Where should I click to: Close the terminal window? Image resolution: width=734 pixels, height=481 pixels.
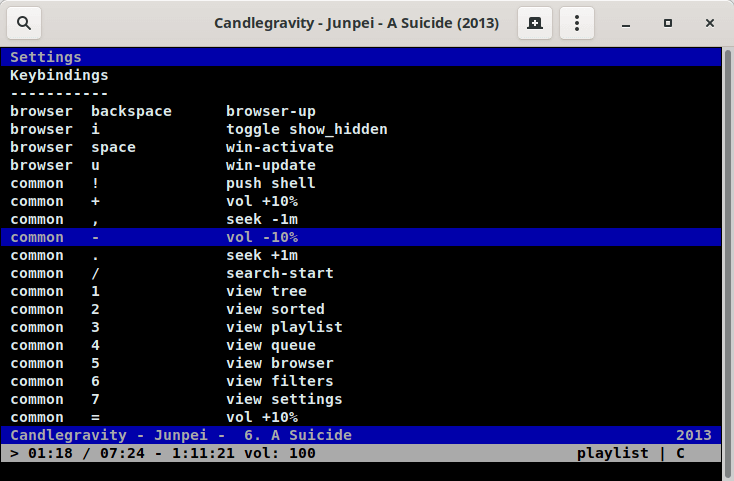point(710,23)
